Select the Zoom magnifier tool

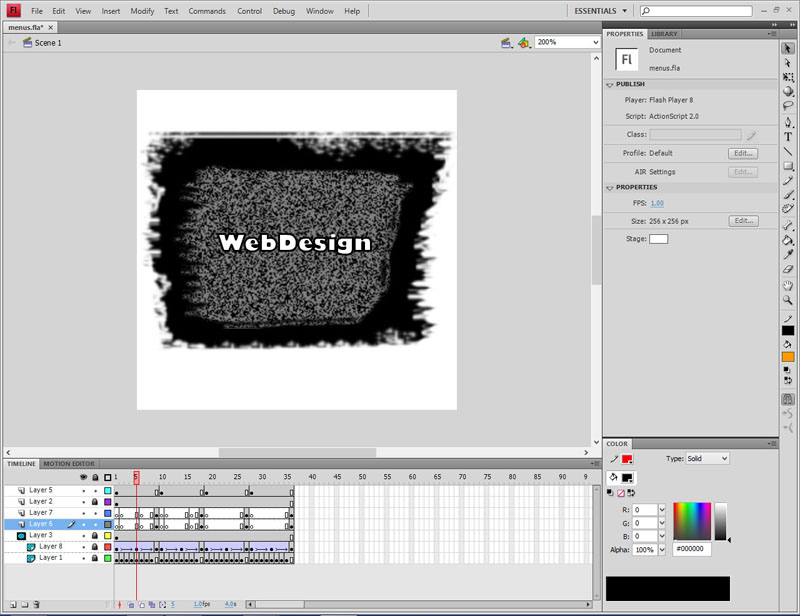click(788, 300)
